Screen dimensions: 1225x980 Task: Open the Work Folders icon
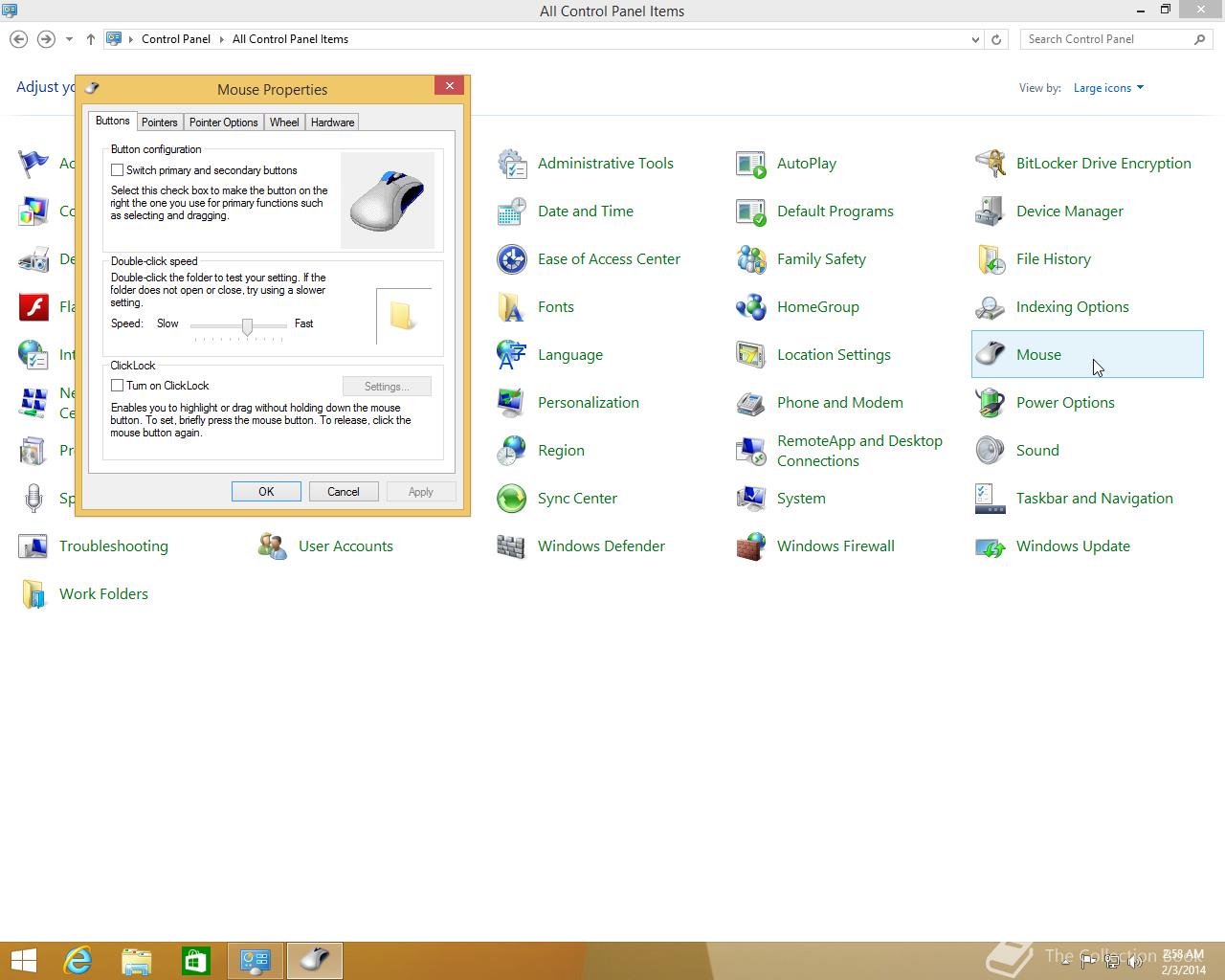33,594
